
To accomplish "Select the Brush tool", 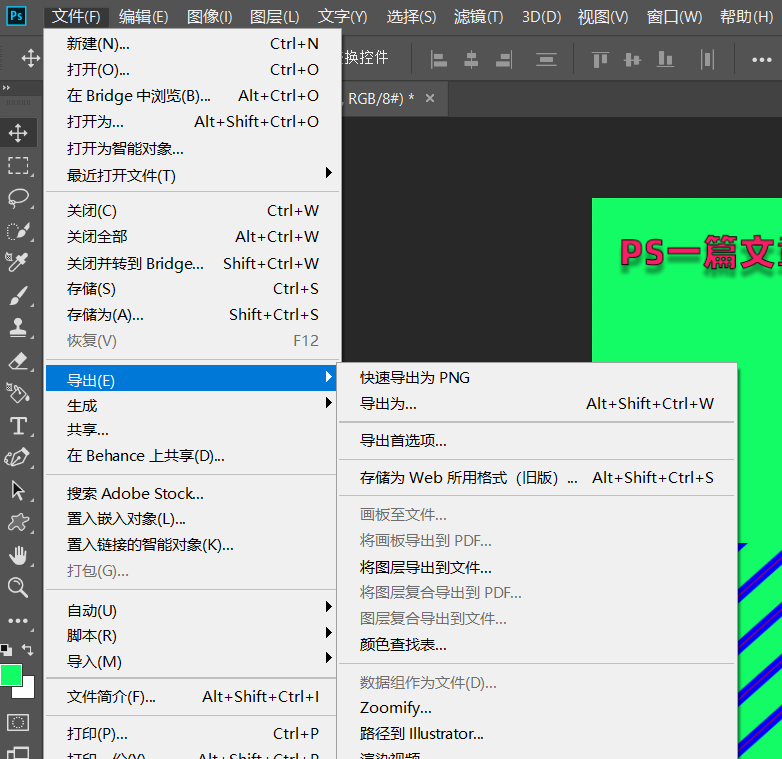I will (18, 296).
